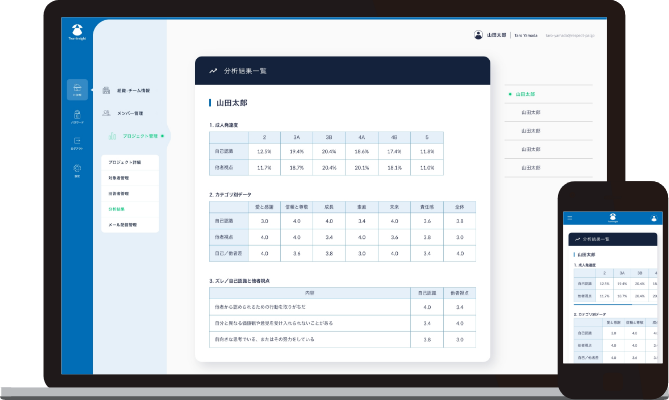Click the 3. ズレ/自己認識と他者視点 section heading
The height and width of the screenshot is (400, 669).
click(x=239, y=281)
